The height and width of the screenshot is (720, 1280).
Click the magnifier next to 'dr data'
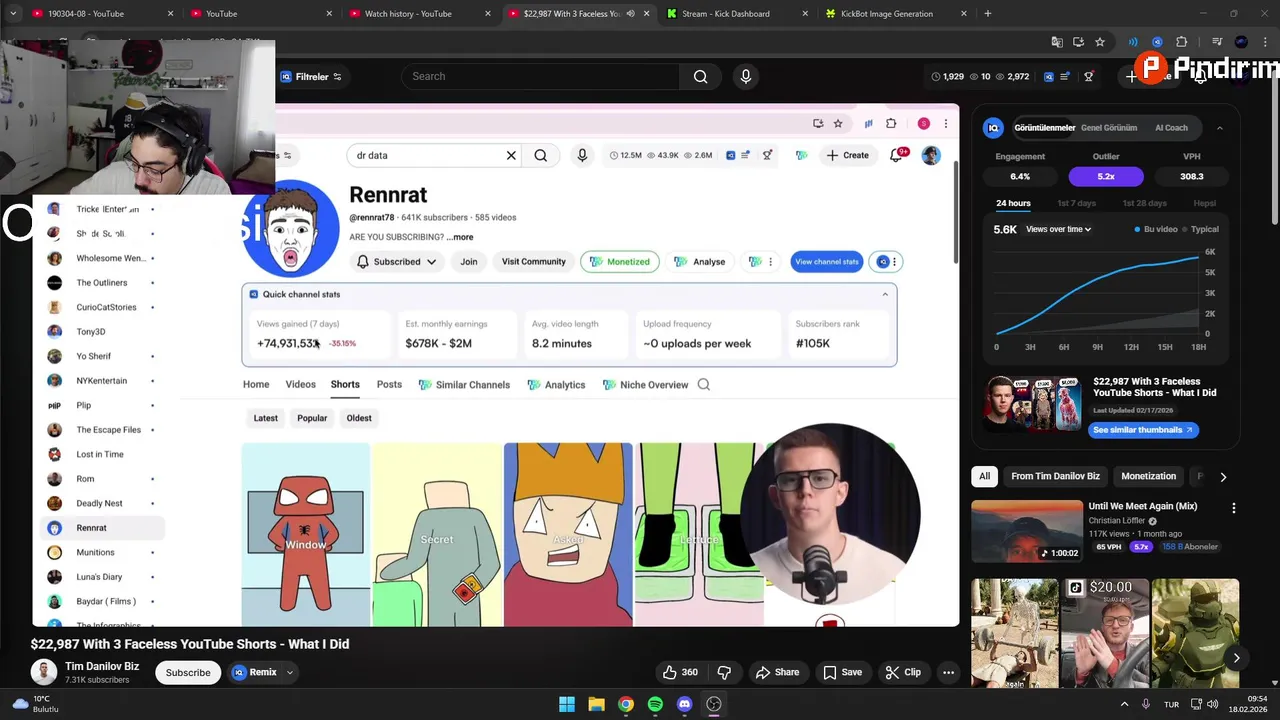tap(540, 155)
